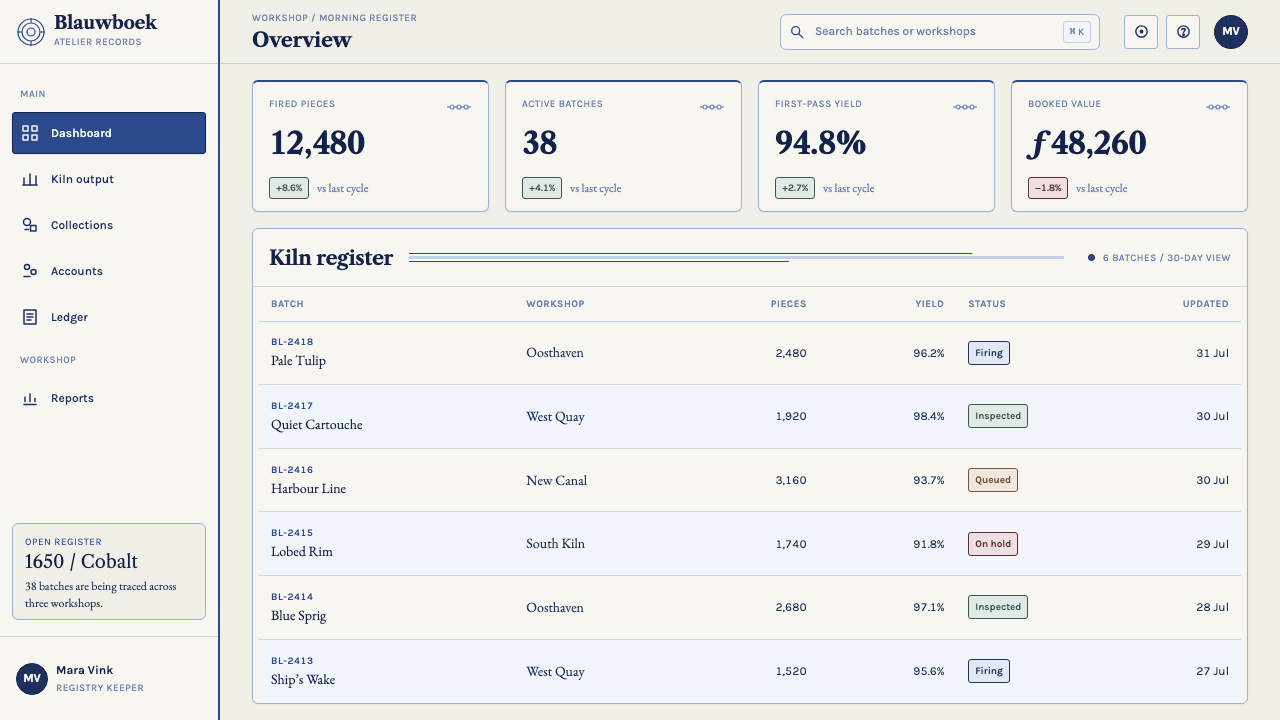Sort by the Yield column header

click(930, 304)
